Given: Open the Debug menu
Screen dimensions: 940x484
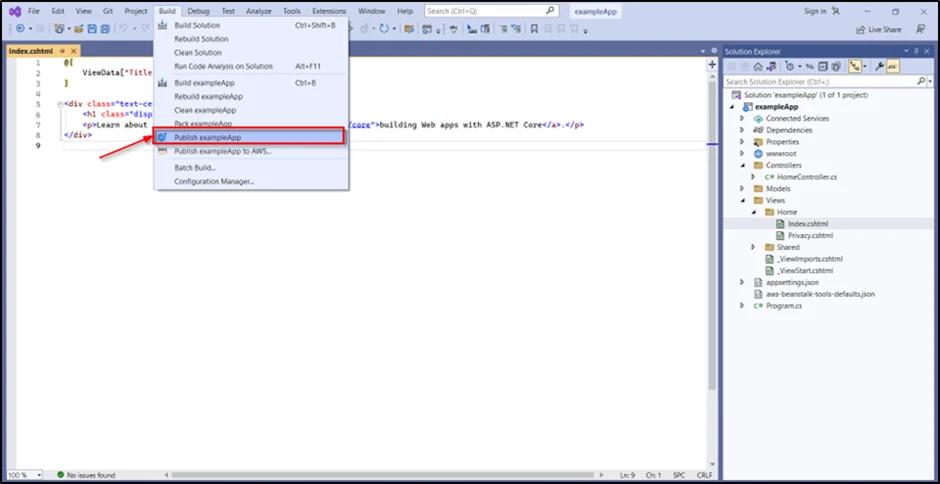Looking at the screenshot, I should coord(198,11).
